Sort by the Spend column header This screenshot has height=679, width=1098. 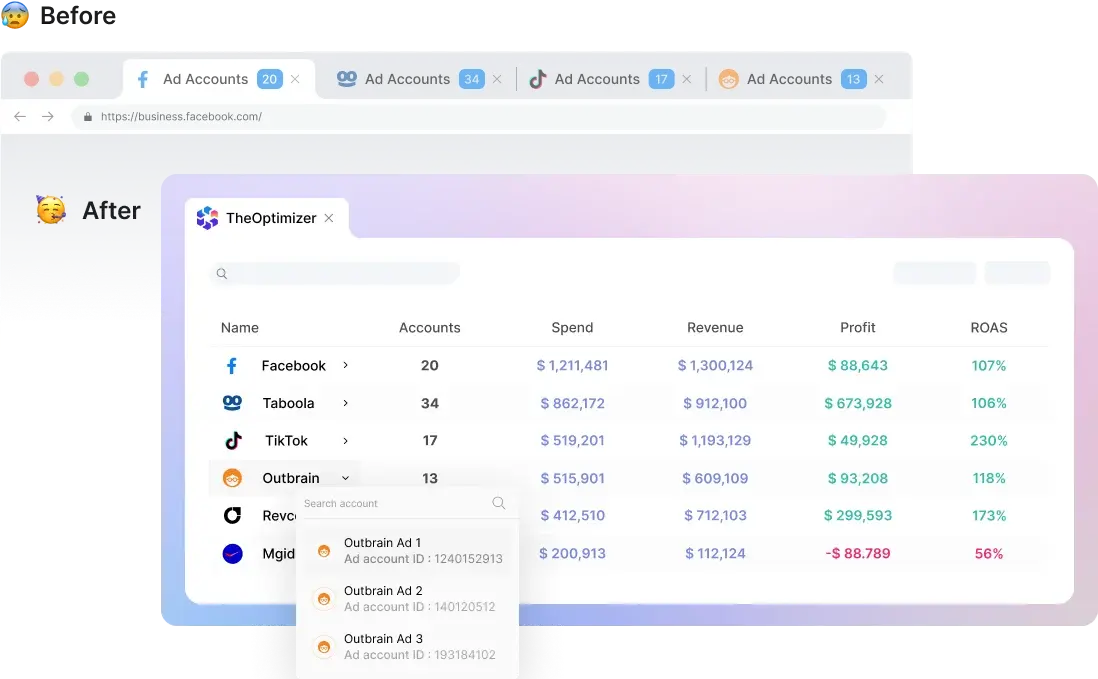coord(572,328)
